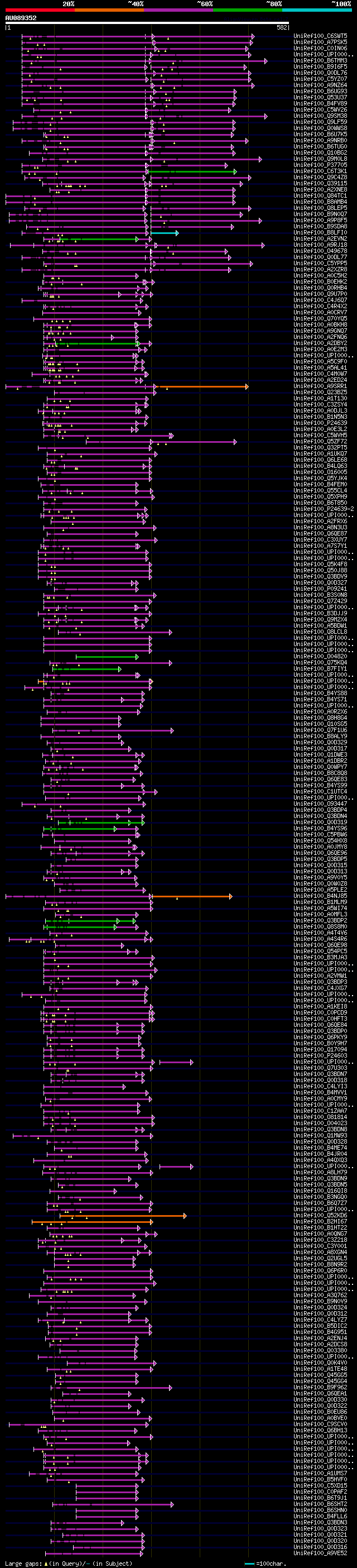Select hit UniRef100_B6SHT2
This screenshot has width=357, height=1568.
coord(321,1503)
